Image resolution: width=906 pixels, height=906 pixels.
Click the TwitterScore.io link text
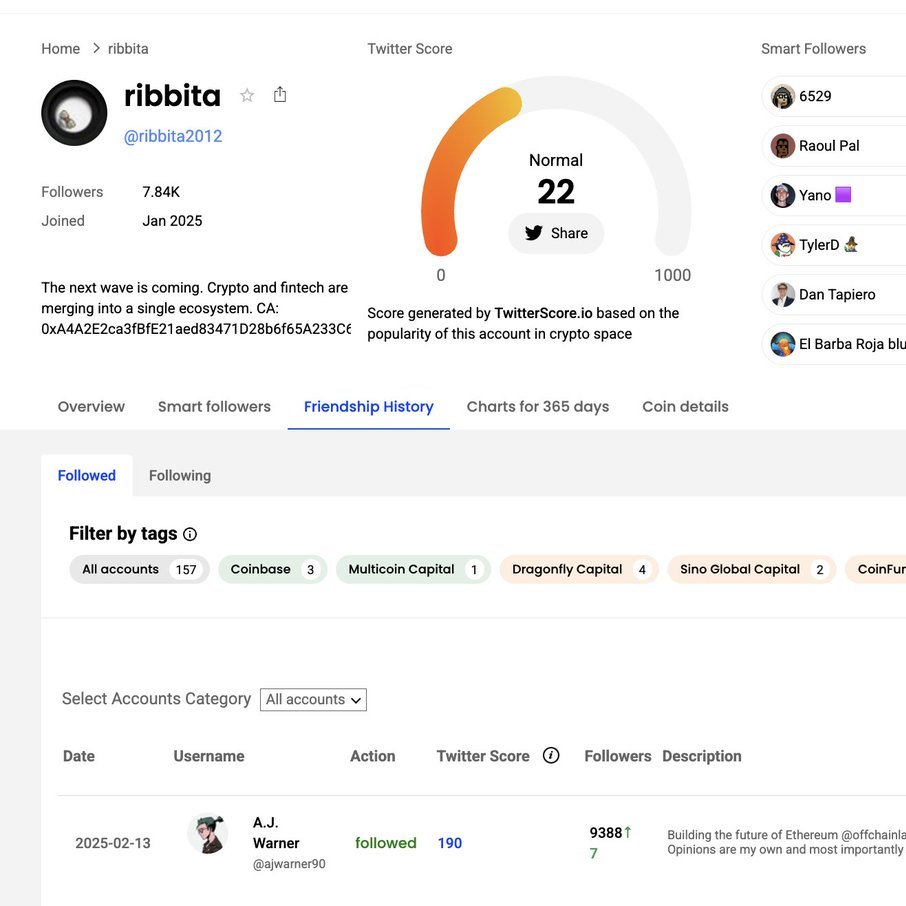543,314
